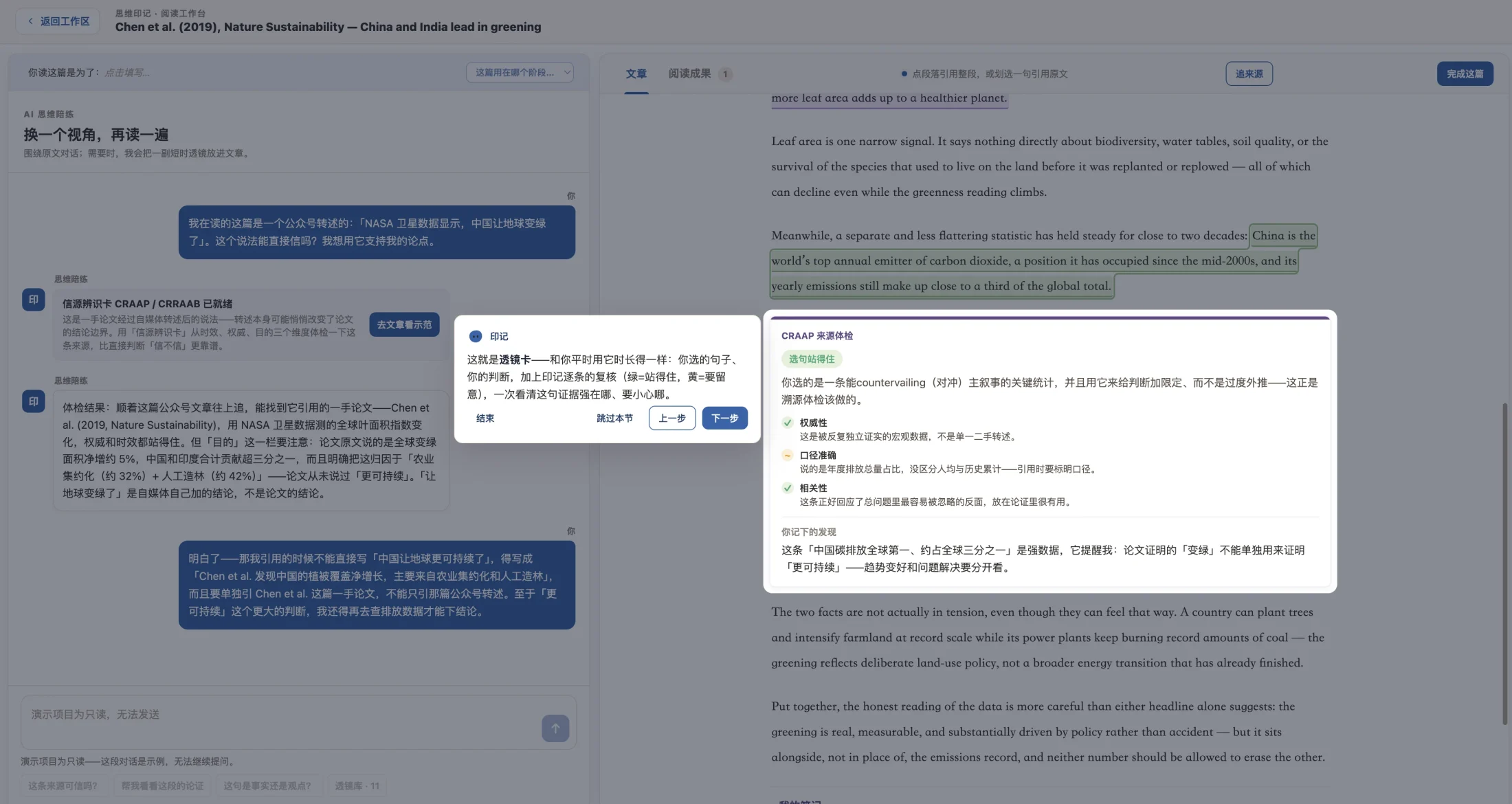This screenshot has width=1512, height=804.
Task: Click the yellow caution icon next to 口径准确
Action: click(x=788, y=455)
